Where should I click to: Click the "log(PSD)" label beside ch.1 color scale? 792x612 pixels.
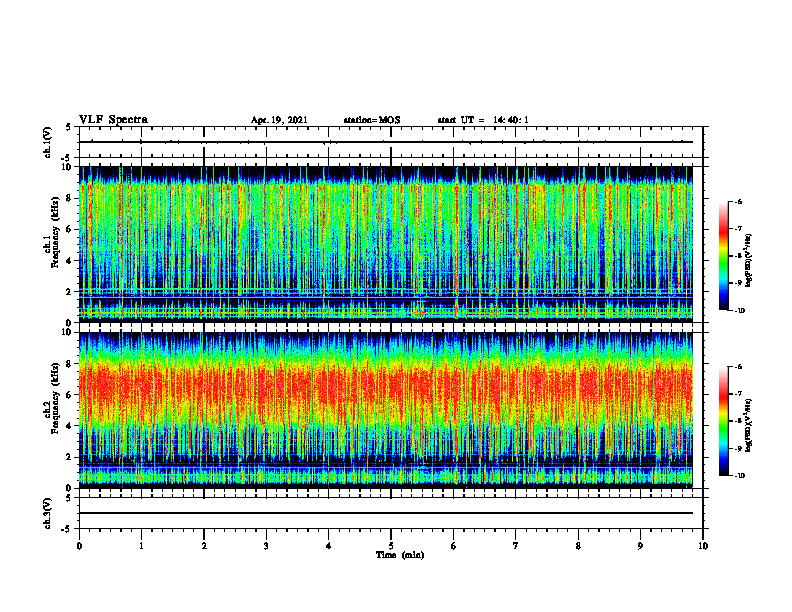coord(749,261)
